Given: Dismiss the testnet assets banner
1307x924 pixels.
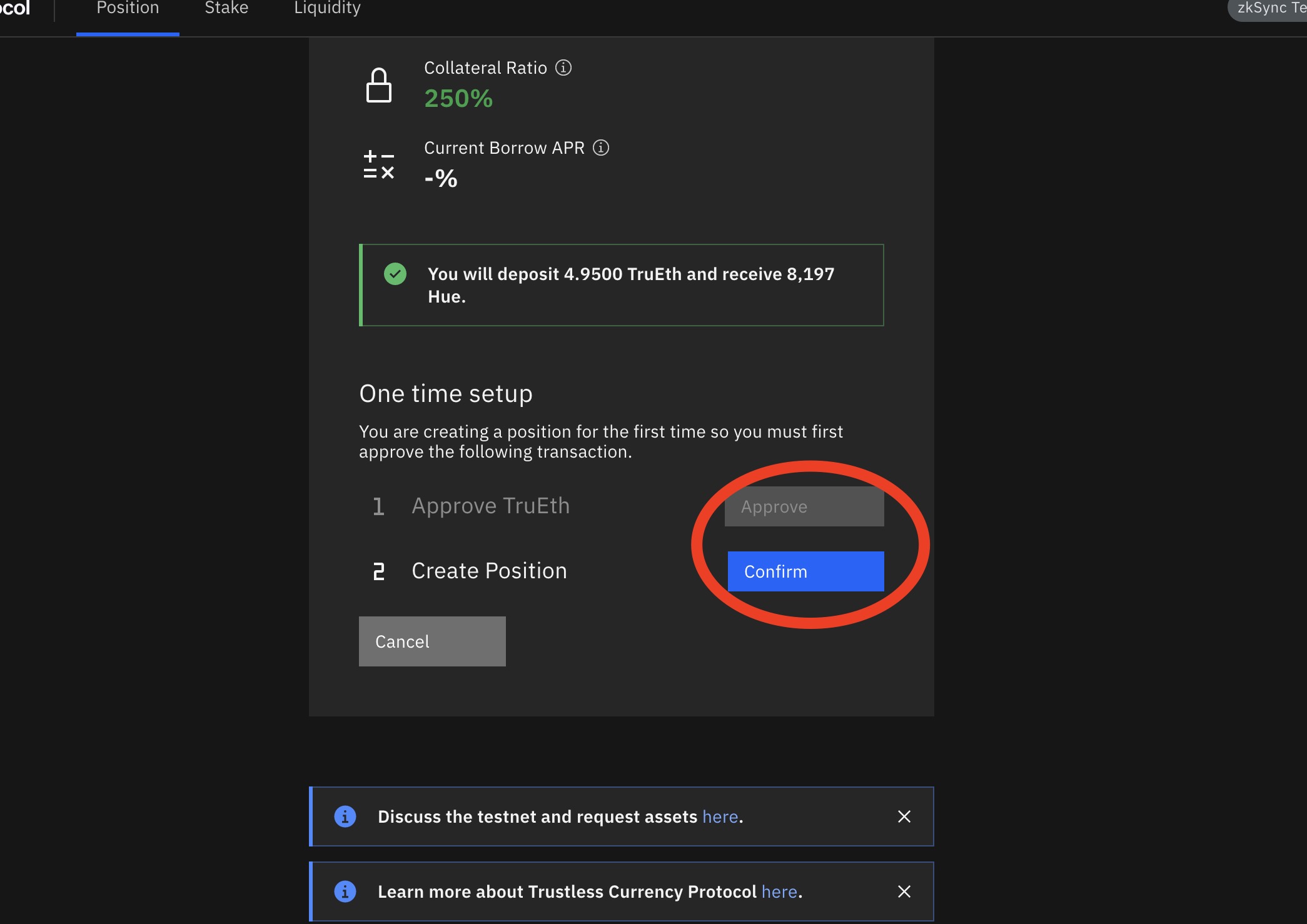Looking at the screenshot, I should 904,816.
